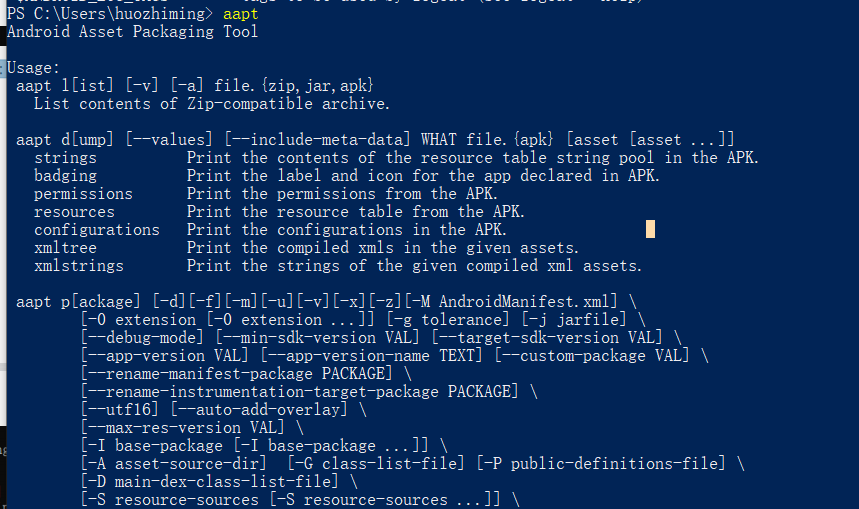Click the strings subcommand word
Screen dimensions: 859x509
tap(65, 158)
